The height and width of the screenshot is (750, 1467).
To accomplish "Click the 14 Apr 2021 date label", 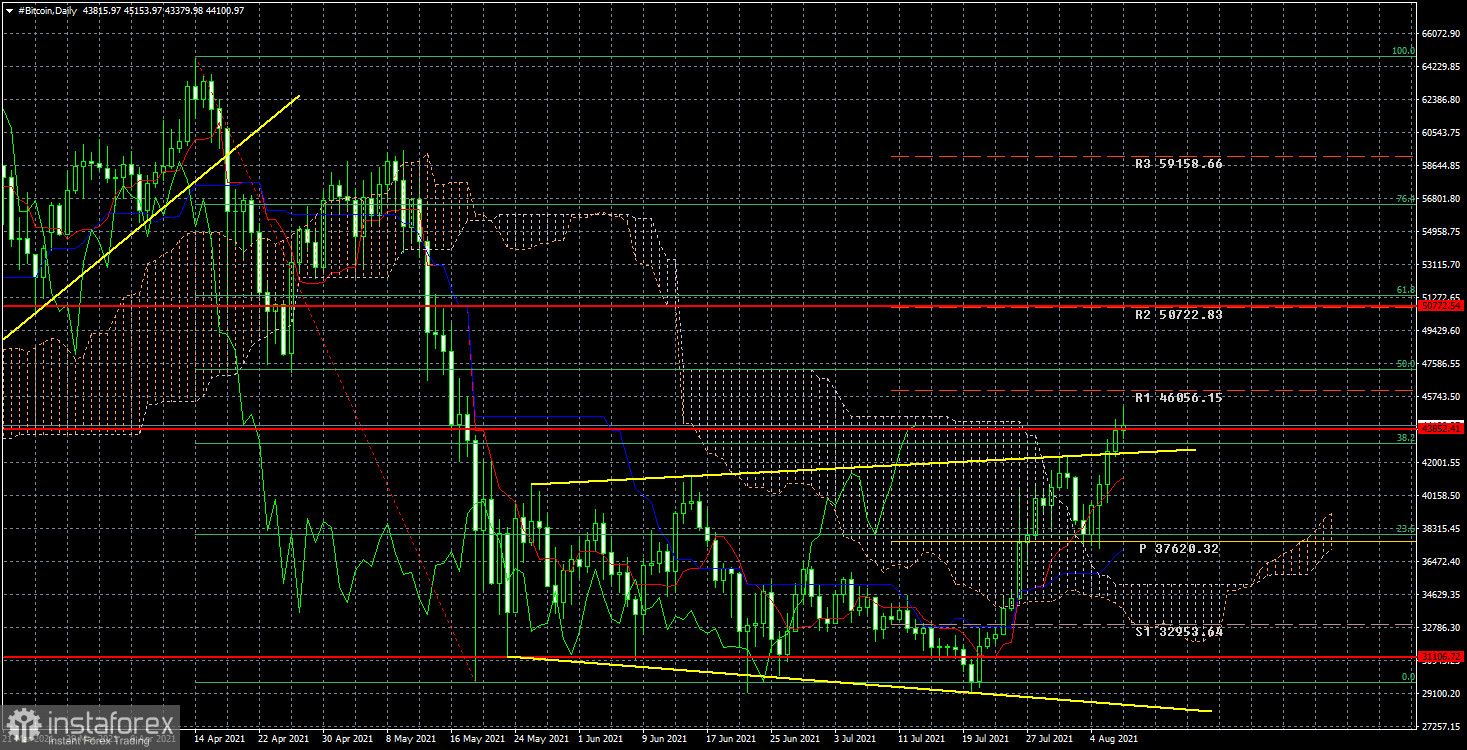I will point(219,740).
